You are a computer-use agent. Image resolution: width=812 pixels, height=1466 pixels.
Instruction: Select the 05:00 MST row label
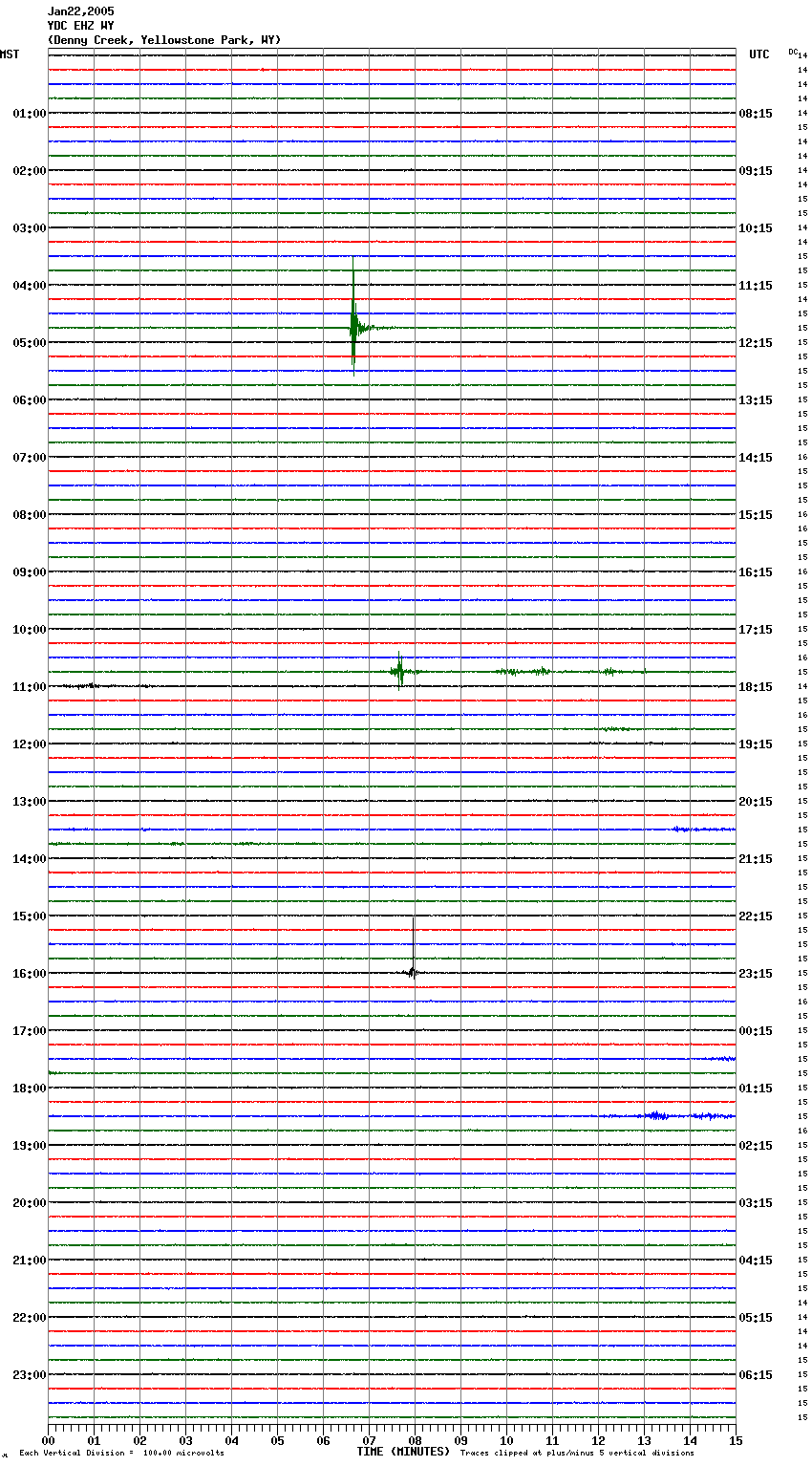pyautogui.click(x=30, y=343)
